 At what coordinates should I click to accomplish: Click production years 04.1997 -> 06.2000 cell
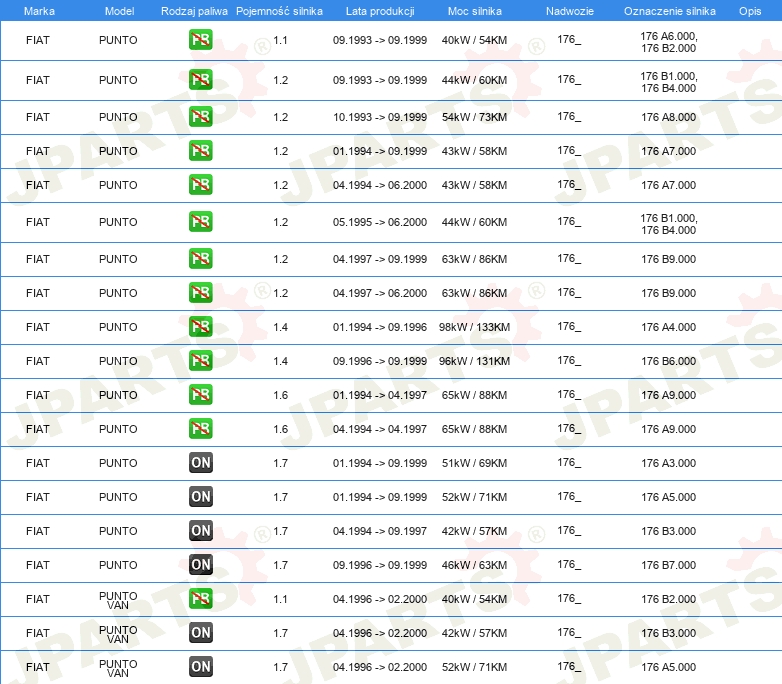380,293
